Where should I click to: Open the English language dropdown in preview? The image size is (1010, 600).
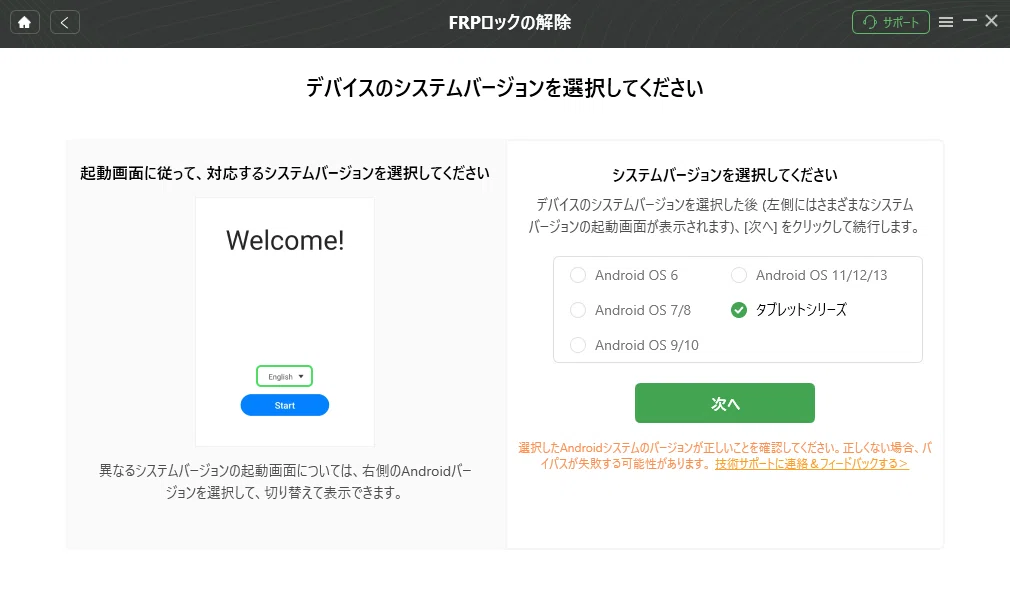click(285, 376)
